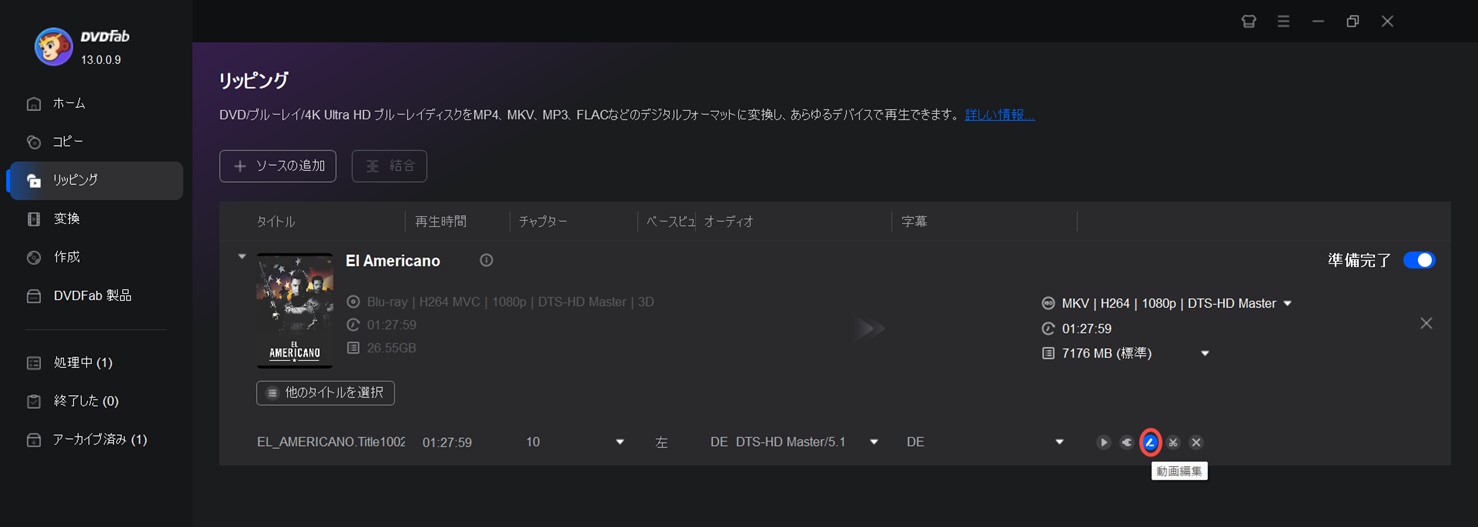1478x527 pixels.
Task: Click the Blu-ray H264 MVC source info
Action: point(510,302)
